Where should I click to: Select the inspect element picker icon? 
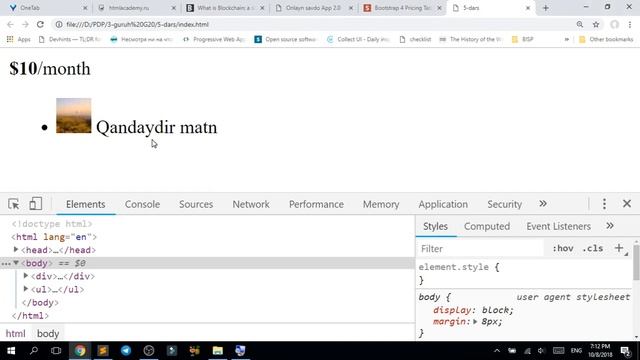(x=13, y=204)
